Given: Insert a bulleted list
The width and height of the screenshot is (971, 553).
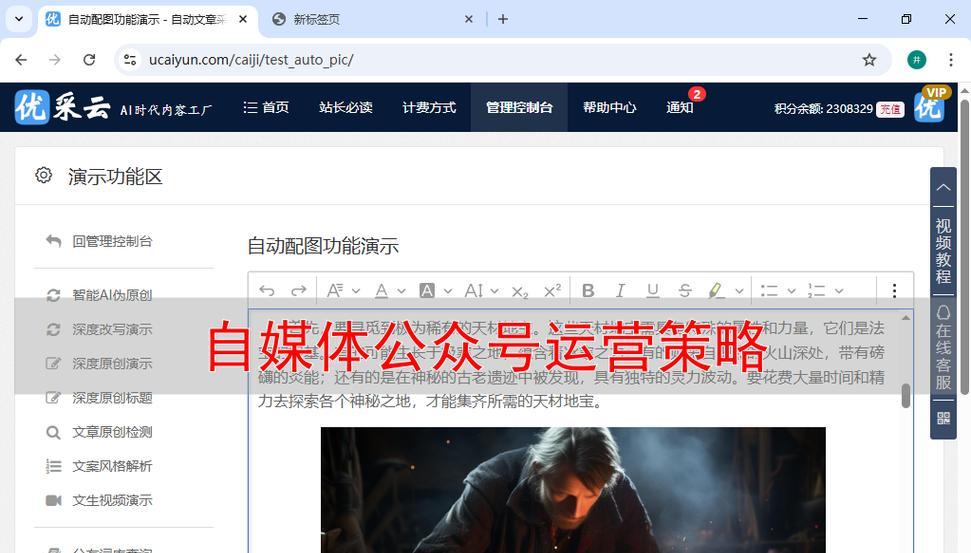Looking at the screenshot, I should [769, 290].
